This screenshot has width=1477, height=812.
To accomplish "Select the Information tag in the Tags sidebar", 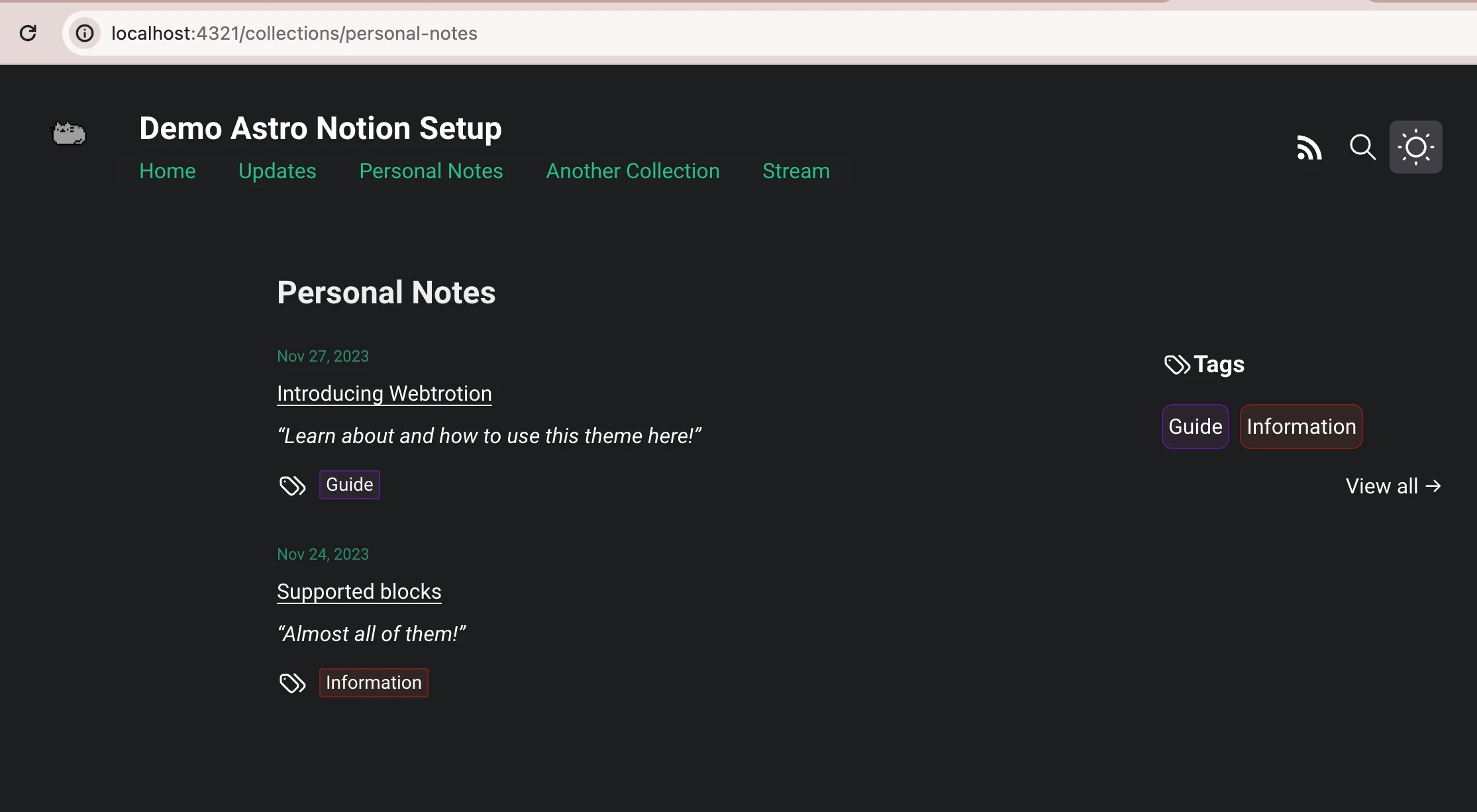I will pyautogui.click(x=1301, y=427).
